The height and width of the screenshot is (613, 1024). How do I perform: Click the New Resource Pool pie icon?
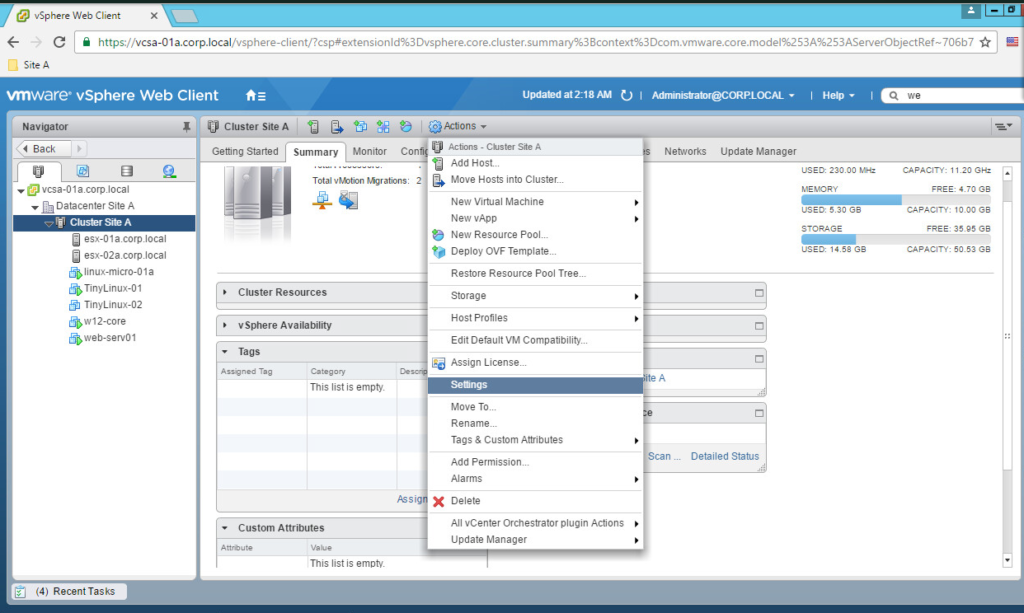(405, 127)
